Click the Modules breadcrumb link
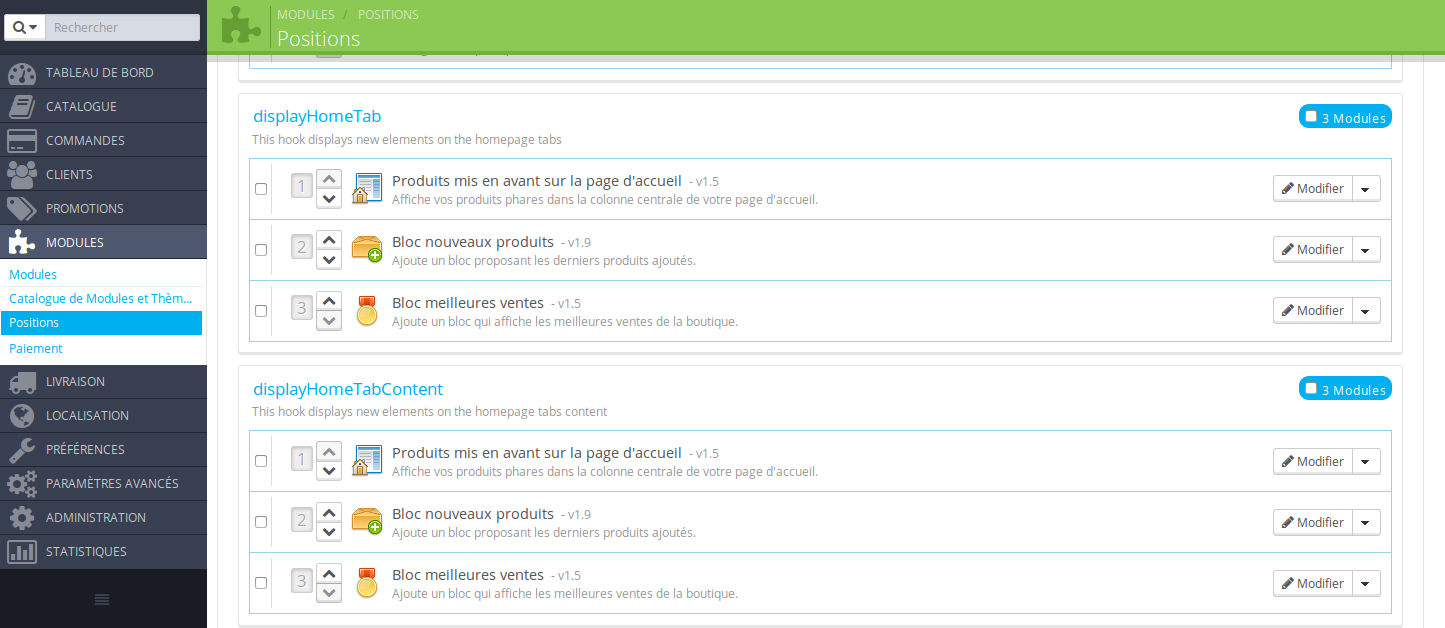The width and height of the screenshot is (1445, 628). [x=306, y=15]
